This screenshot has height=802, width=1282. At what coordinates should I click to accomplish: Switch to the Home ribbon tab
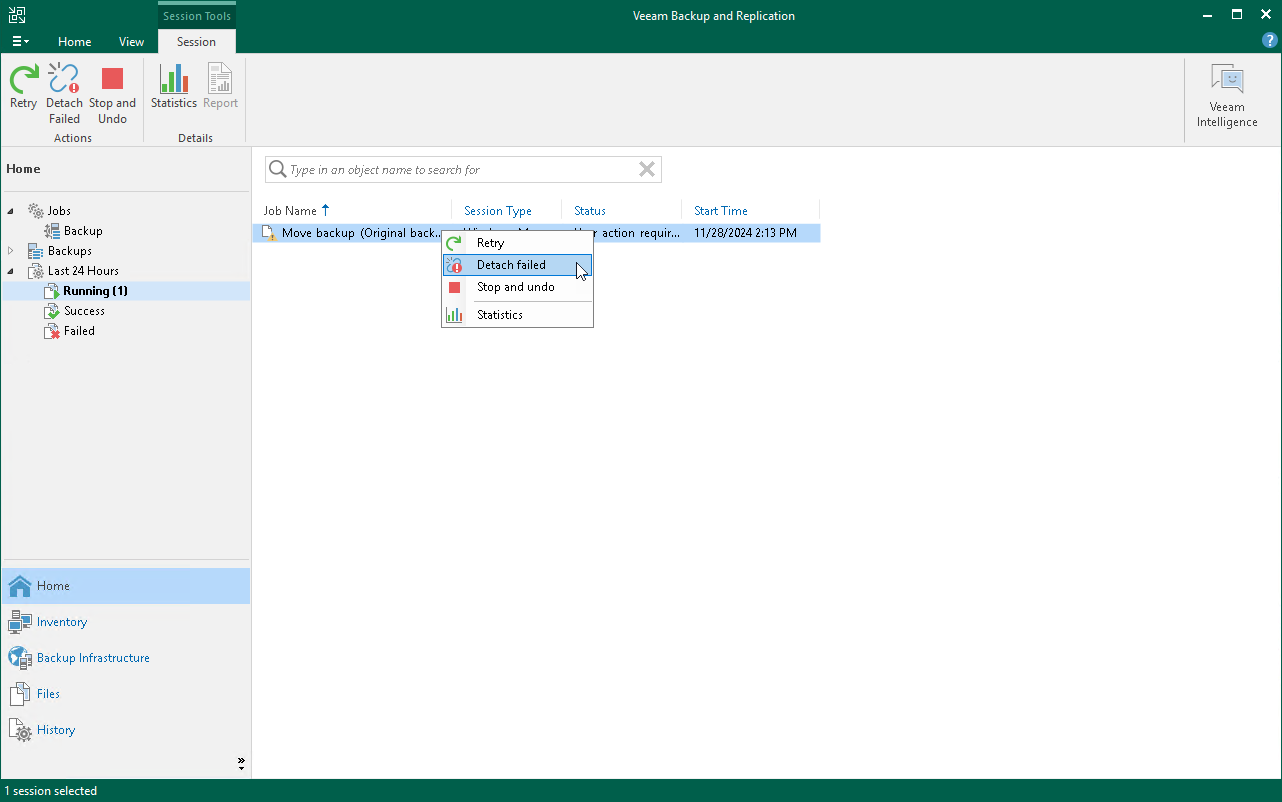tap(75, 42)
